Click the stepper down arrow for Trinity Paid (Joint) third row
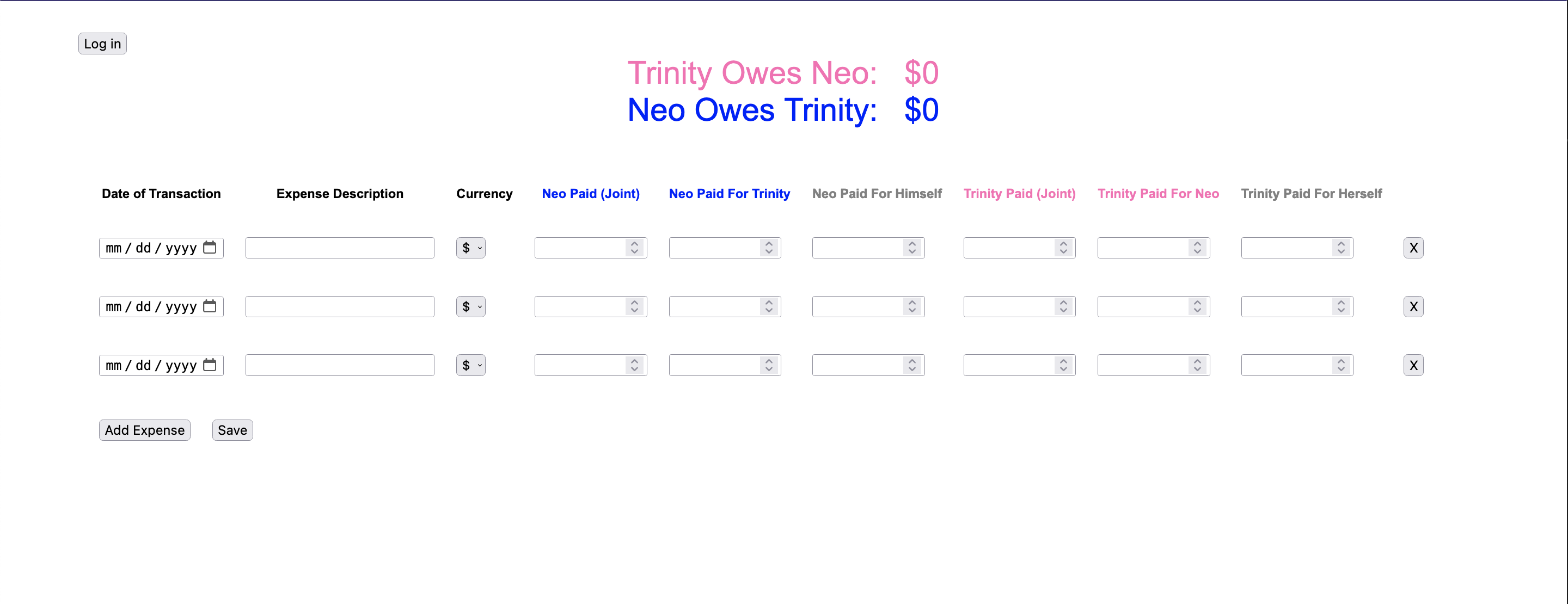Screen dimensions: 1568x604 (x=1067, y=369)
